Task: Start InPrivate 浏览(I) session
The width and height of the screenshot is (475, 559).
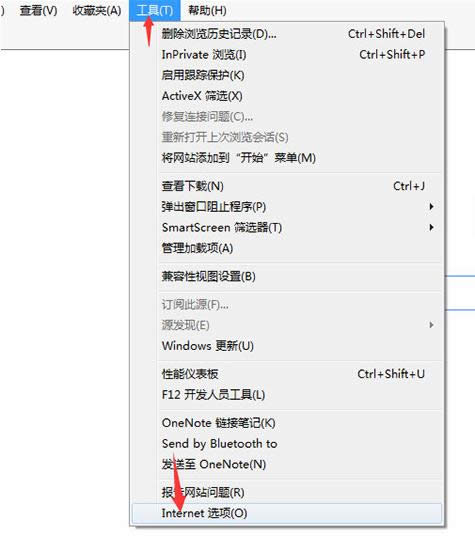Action: (287, 55)
